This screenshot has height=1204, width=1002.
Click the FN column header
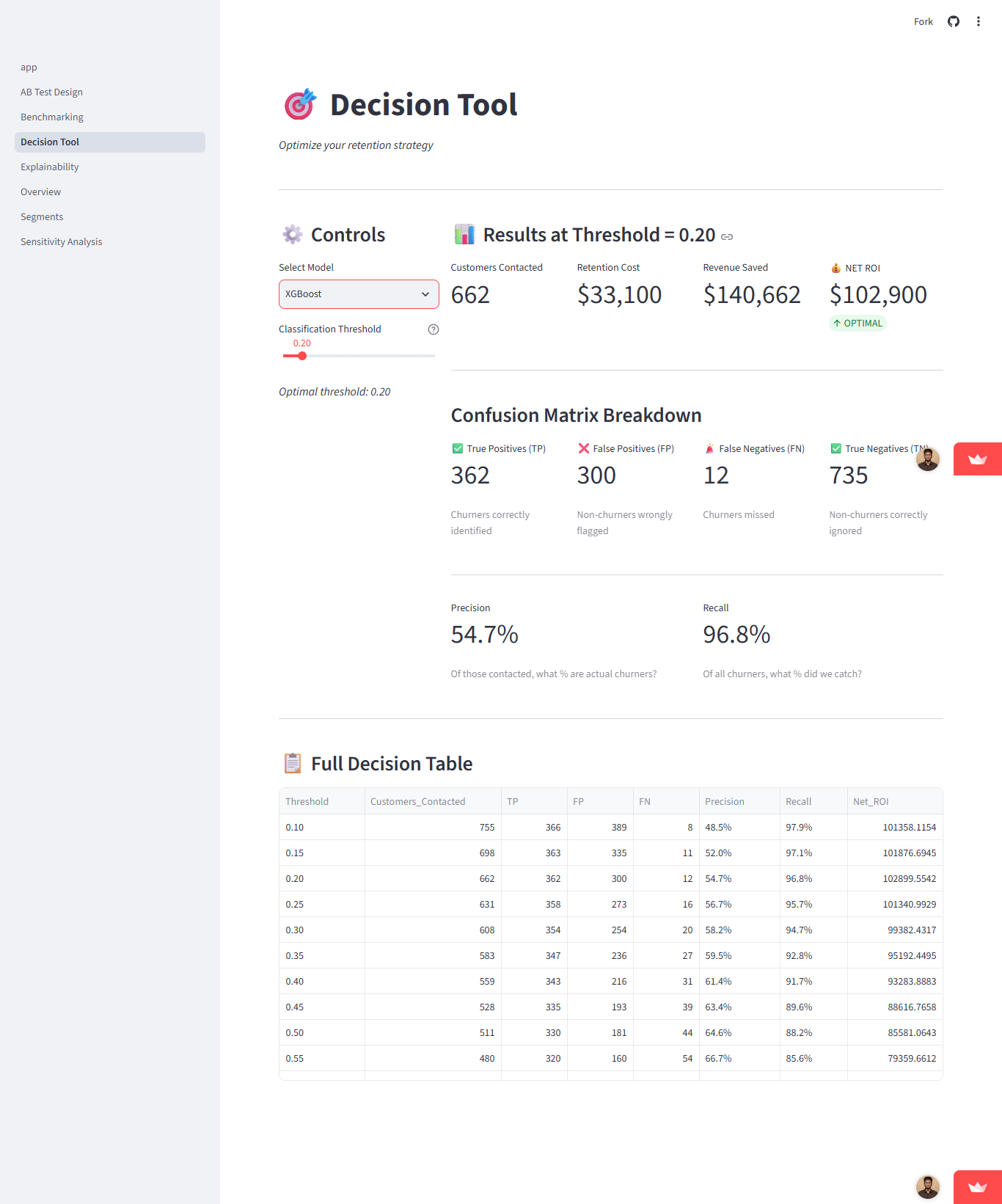666,801
